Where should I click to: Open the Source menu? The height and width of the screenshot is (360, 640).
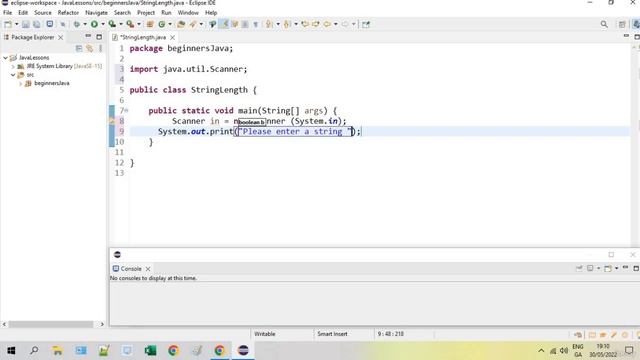(43, 13)
